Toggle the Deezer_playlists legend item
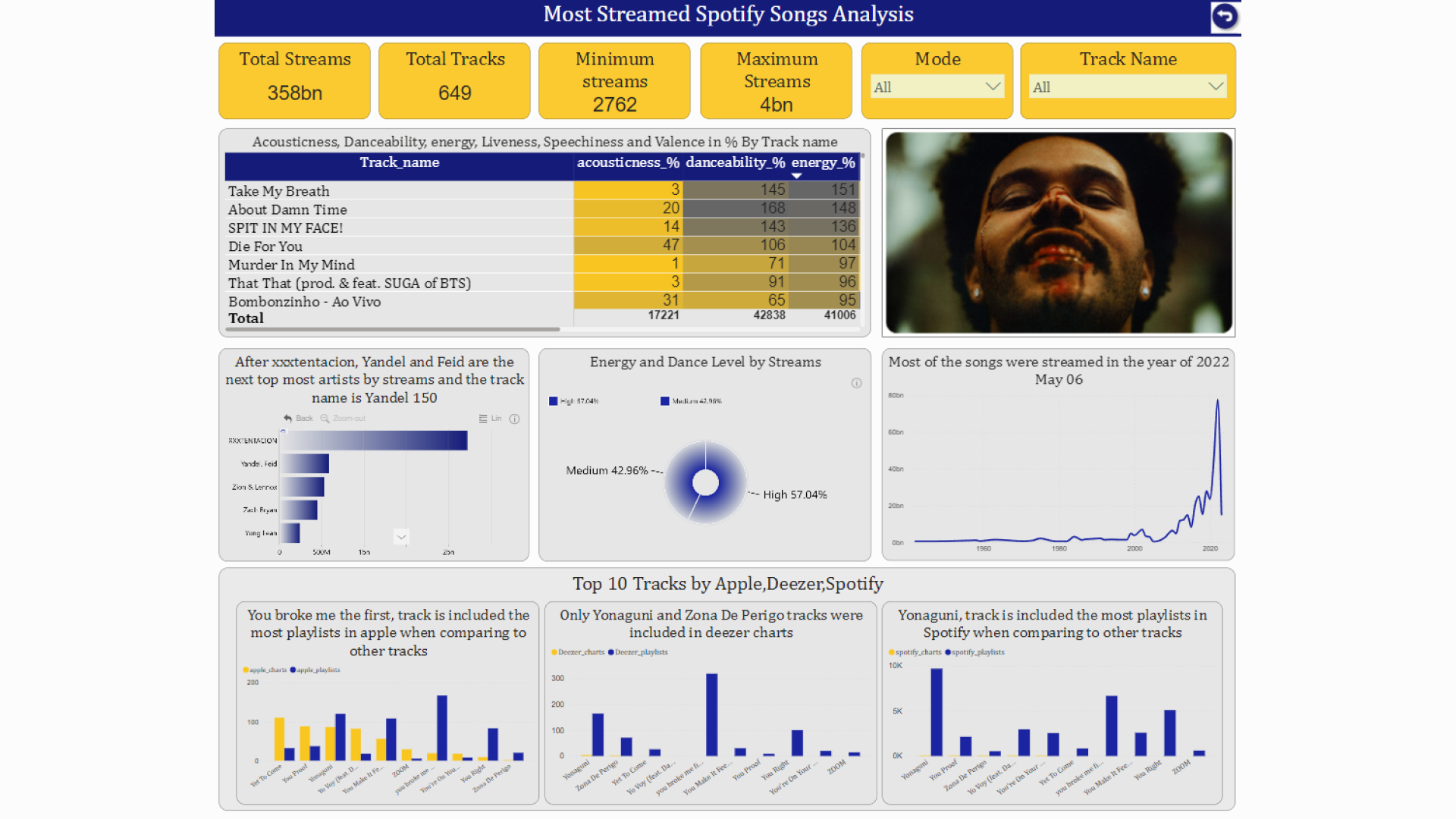Screen dimensions: 1456x819 pyautogui.click(x=638, y=652)
